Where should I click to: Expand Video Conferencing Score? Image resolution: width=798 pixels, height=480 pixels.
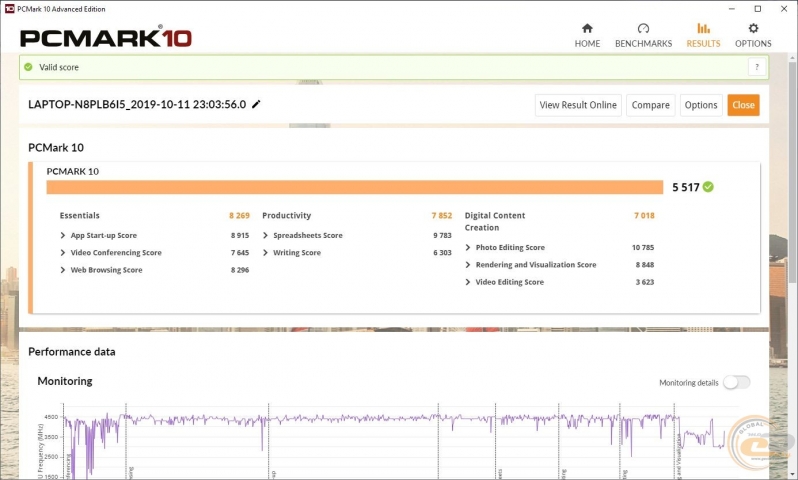coord(63,252)
